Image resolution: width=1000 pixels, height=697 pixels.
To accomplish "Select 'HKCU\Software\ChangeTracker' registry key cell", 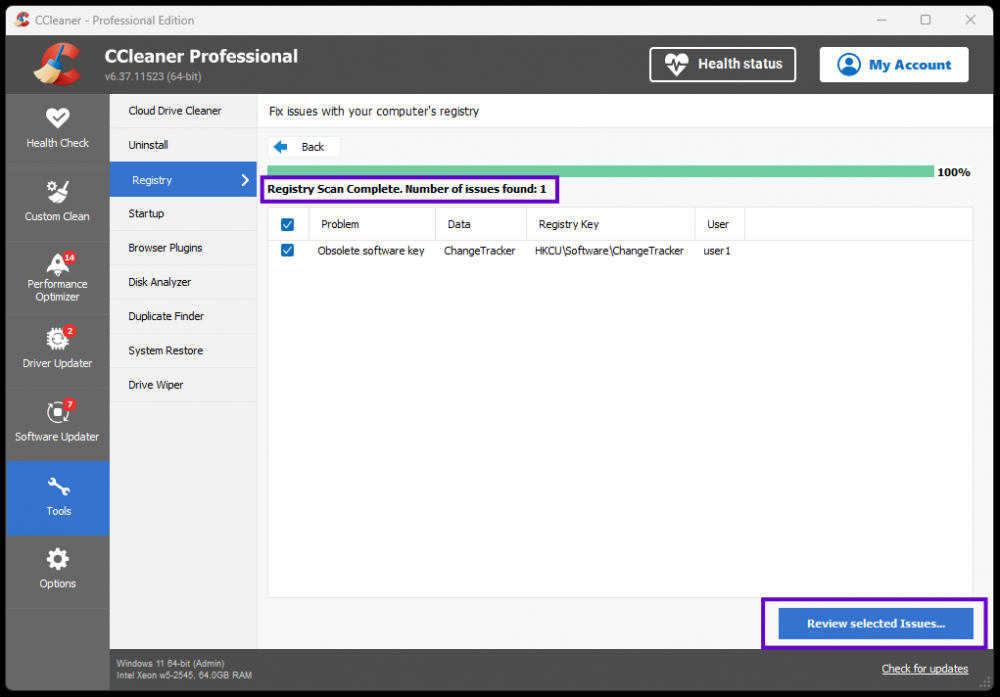I will [609, 251].
